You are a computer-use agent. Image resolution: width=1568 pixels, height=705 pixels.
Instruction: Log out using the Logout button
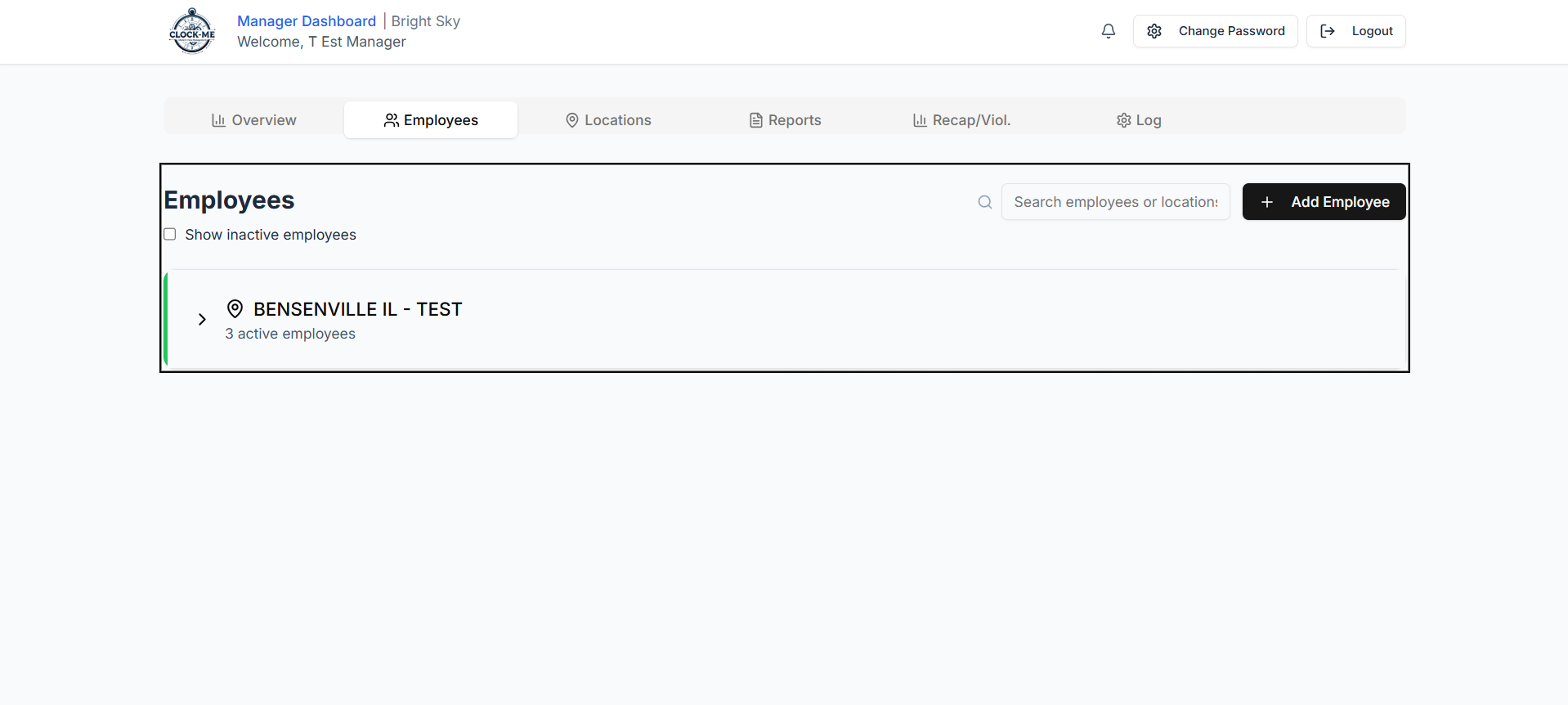point(1355,31)
